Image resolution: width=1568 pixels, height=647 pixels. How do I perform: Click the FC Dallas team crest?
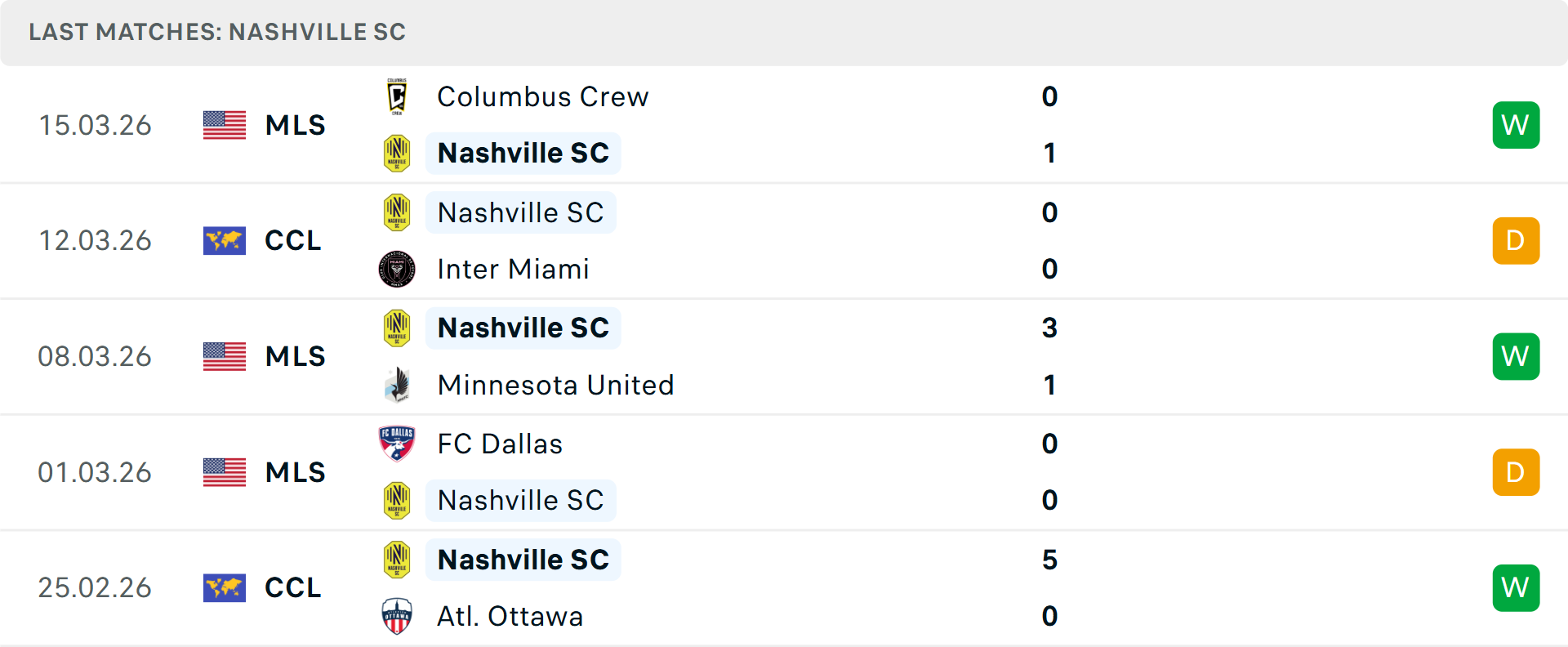coord(397,444)
